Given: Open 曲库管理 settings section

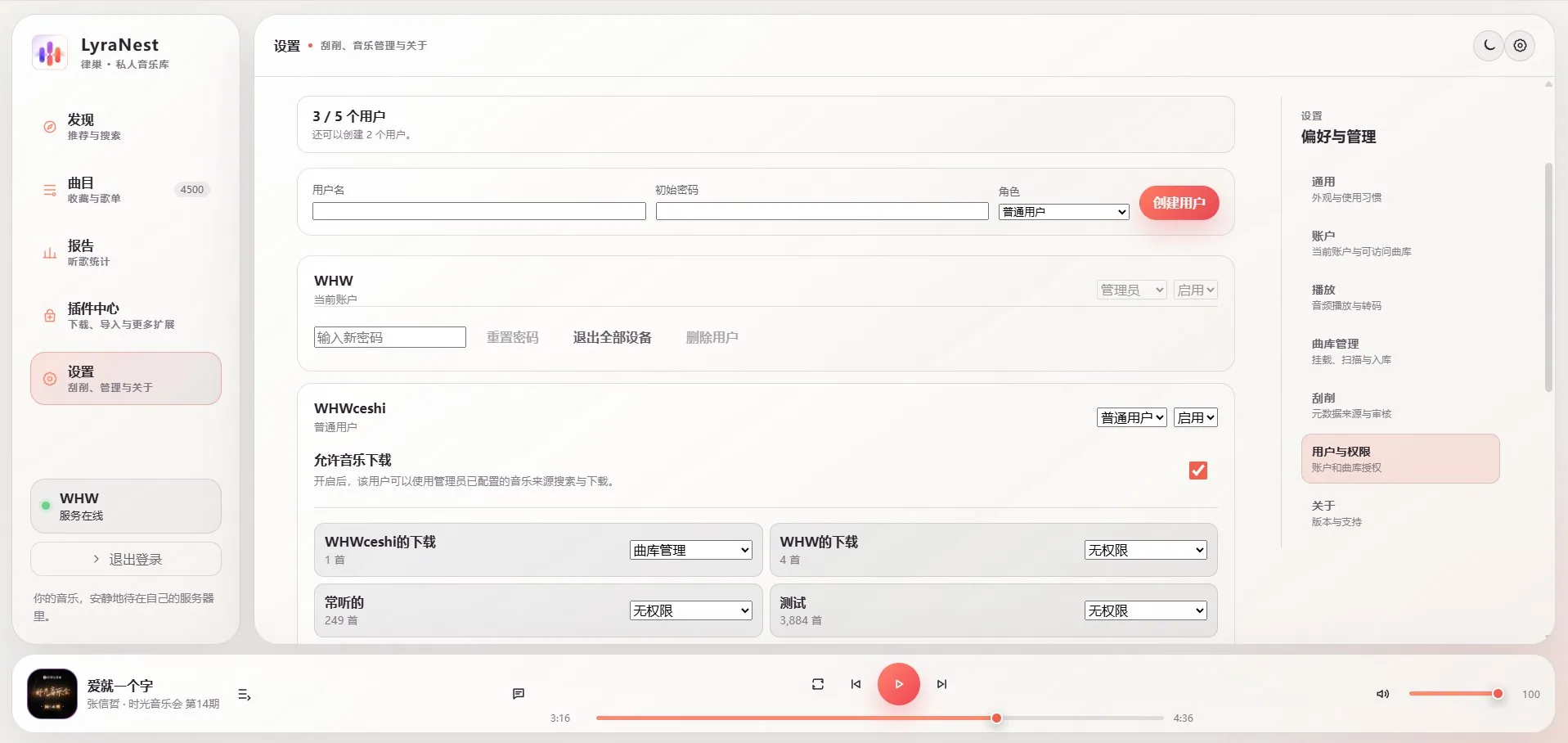Looking at the screenshot, I should pyautogui.click(x=1400, y=351).
